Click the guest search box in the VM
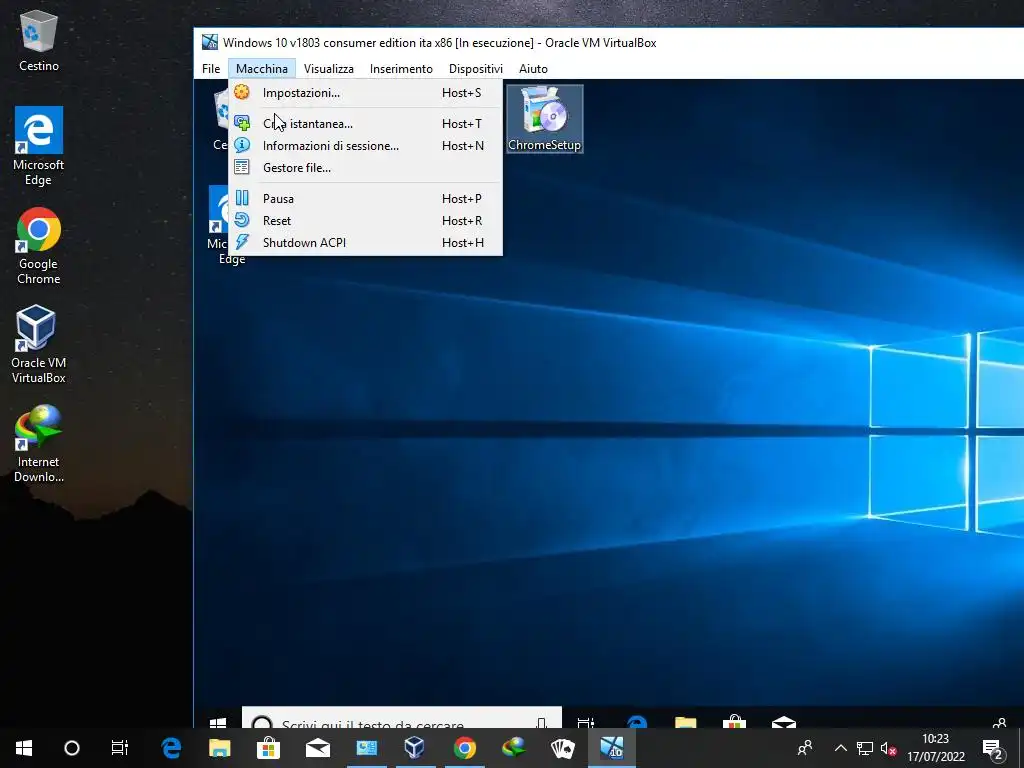Image resolution: width=1024 pixels, height=768 pixels. [x=402, y=718]
